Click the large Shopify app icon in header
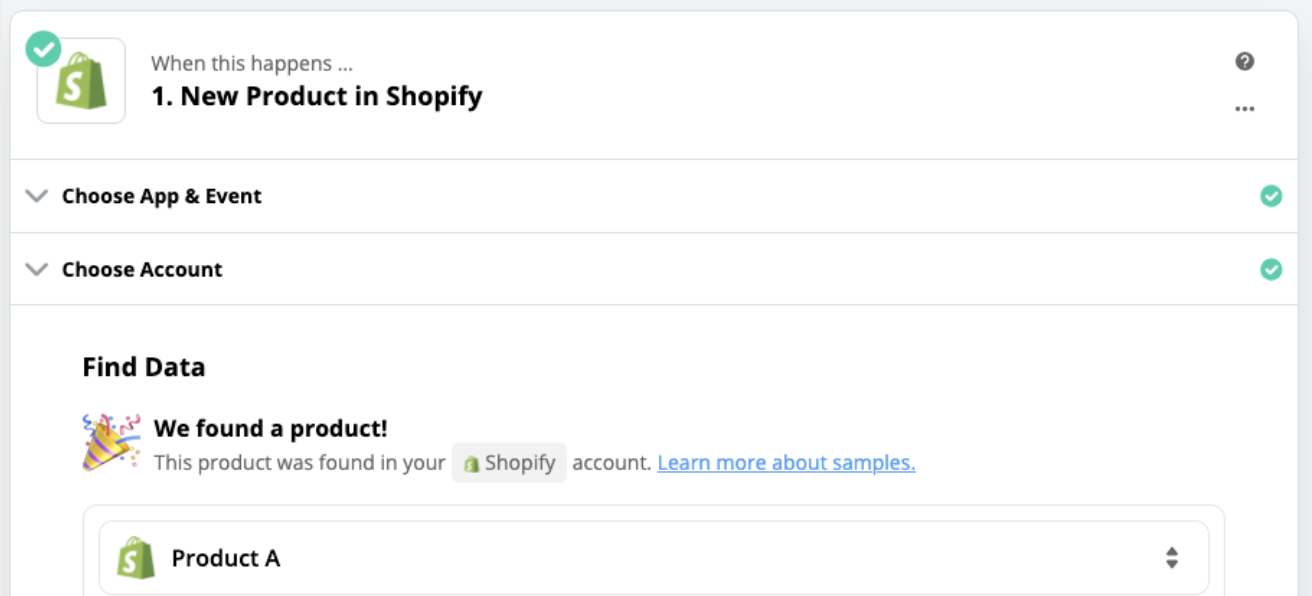The width and height of the screenshot is (1312, 596). 82,83
